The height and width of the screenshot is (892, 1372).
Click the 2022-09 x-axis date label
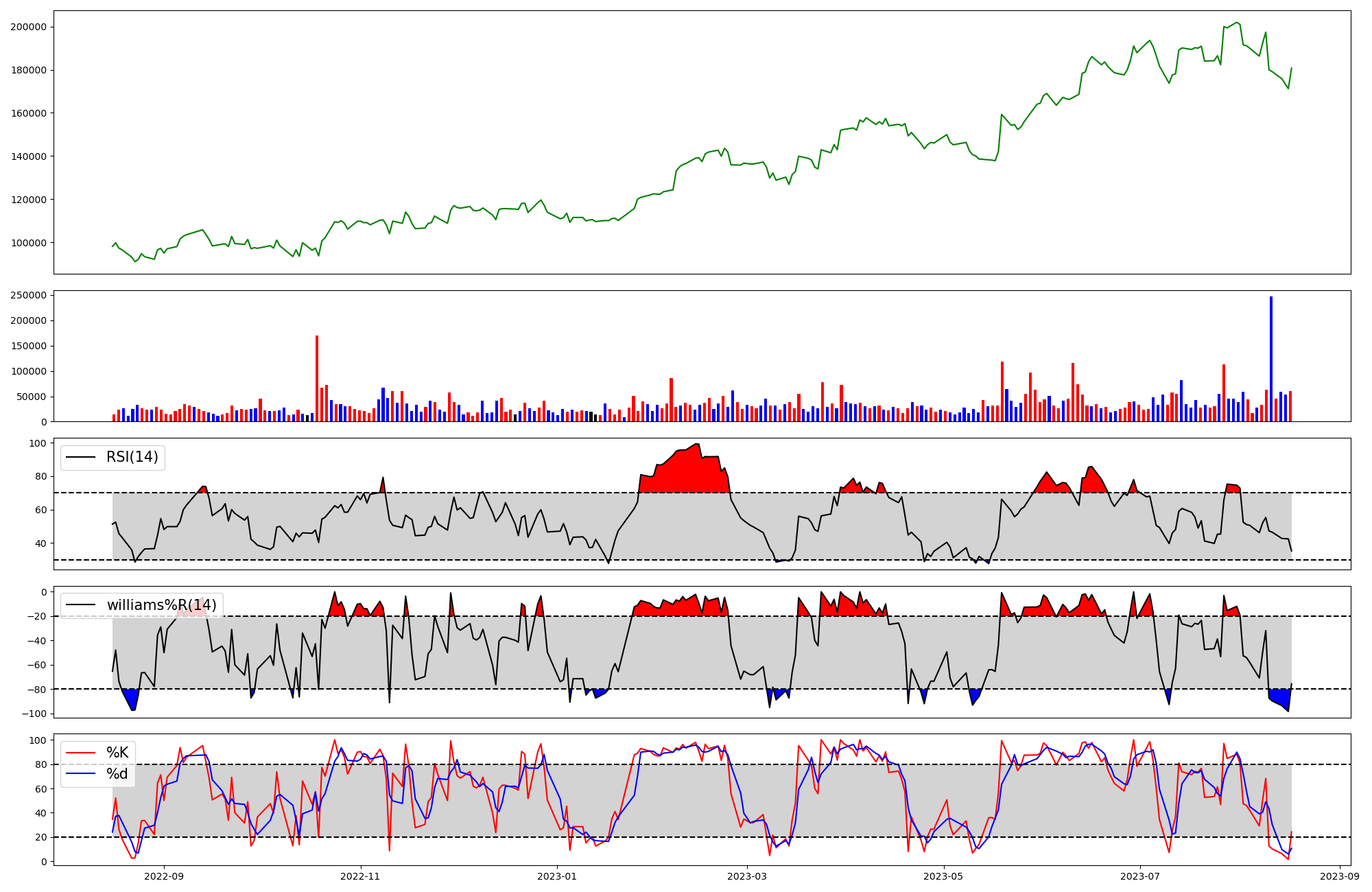coord(165,876)
